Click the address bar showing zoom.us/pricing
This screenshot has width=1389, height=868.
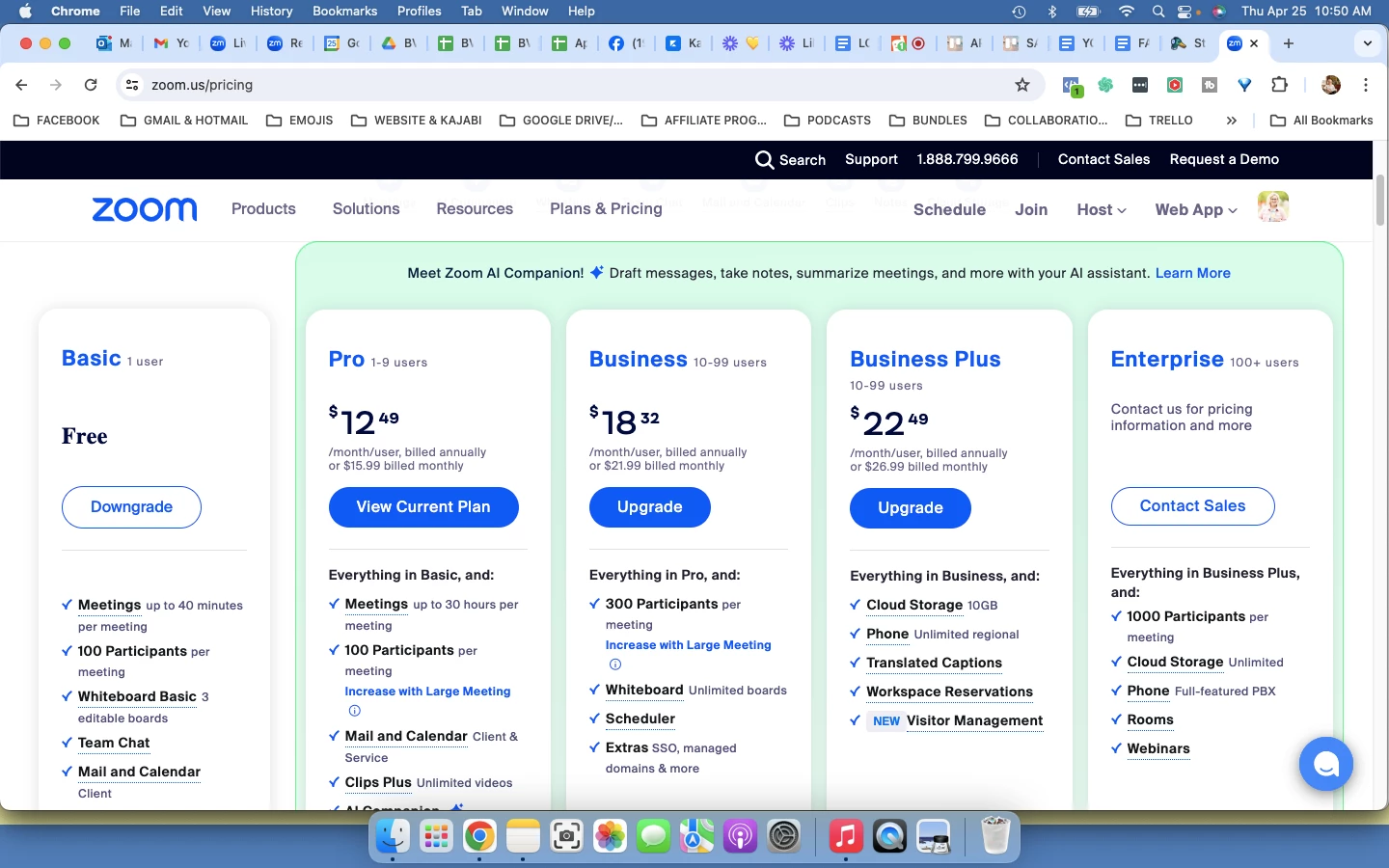click(x=579, y=85)
